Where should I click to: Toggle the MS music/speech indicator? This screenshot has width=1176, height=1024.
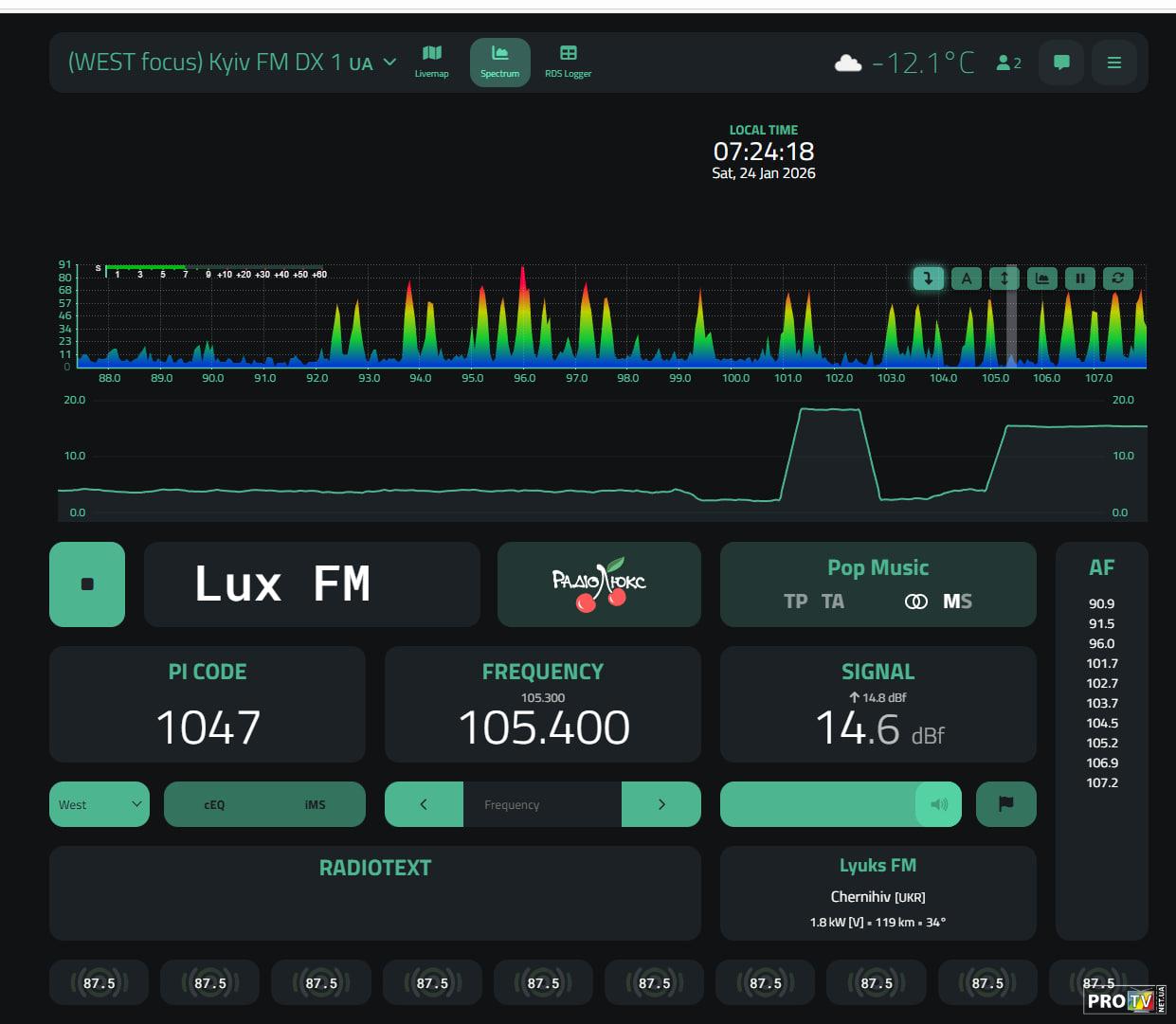coord(957,602)
